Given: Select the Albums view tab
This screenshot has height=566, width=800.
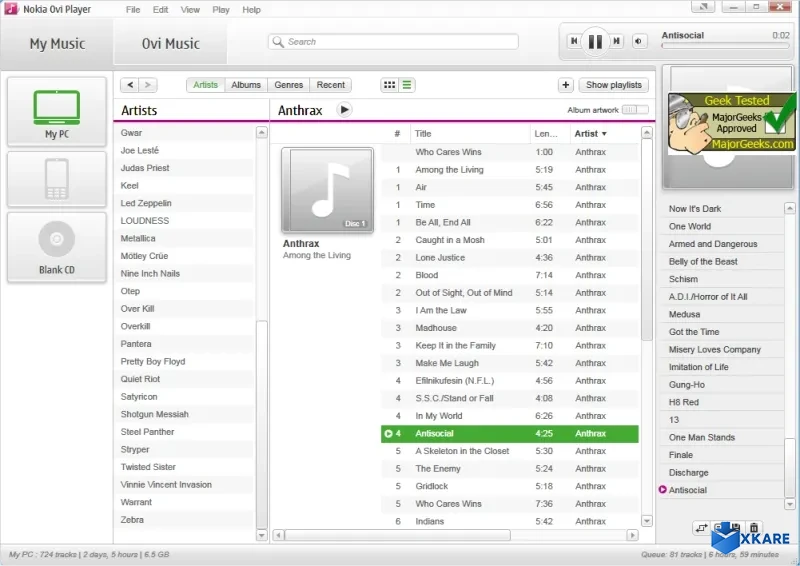Looking at the screenshot, I should [246, 85].
